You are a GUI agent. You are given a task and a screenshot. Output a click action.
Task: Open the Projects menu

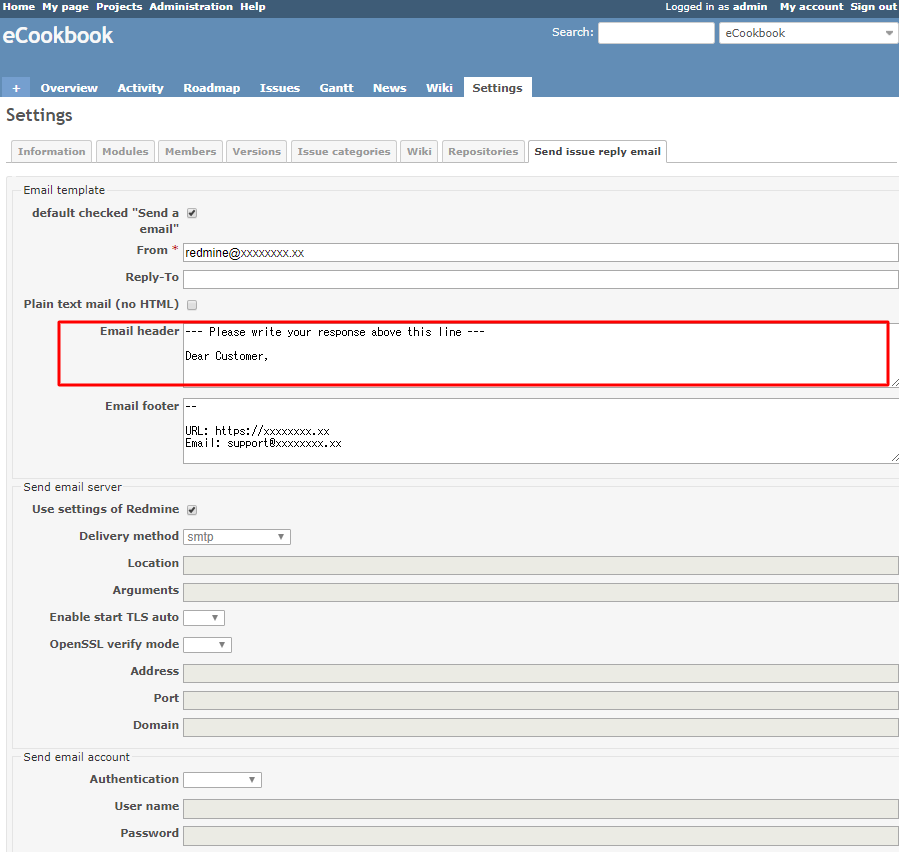pos(118,6)
